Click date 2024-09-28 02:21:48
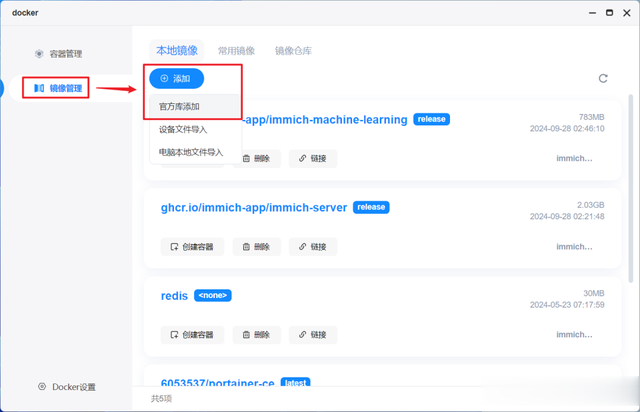This screenshot has width=640, height=412. [567, 216]
